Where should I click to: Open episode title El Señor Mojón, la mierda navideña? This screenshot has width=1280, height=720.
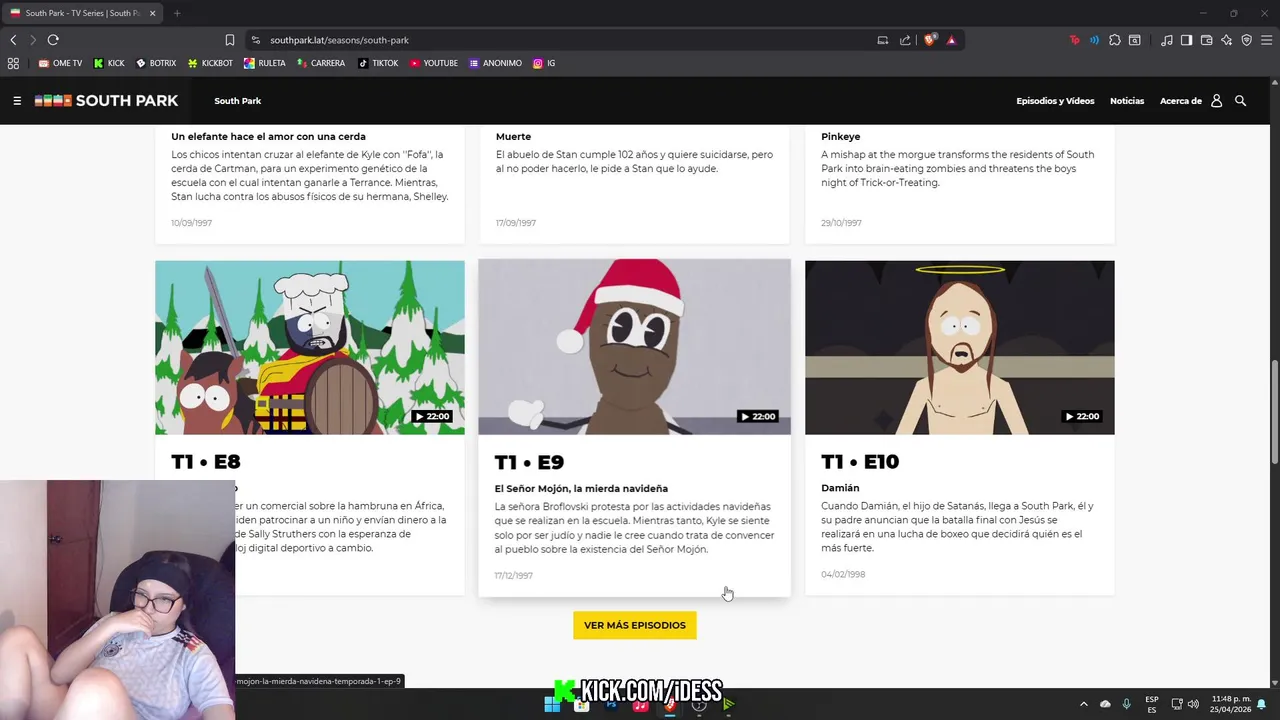[x=581, y=489]
